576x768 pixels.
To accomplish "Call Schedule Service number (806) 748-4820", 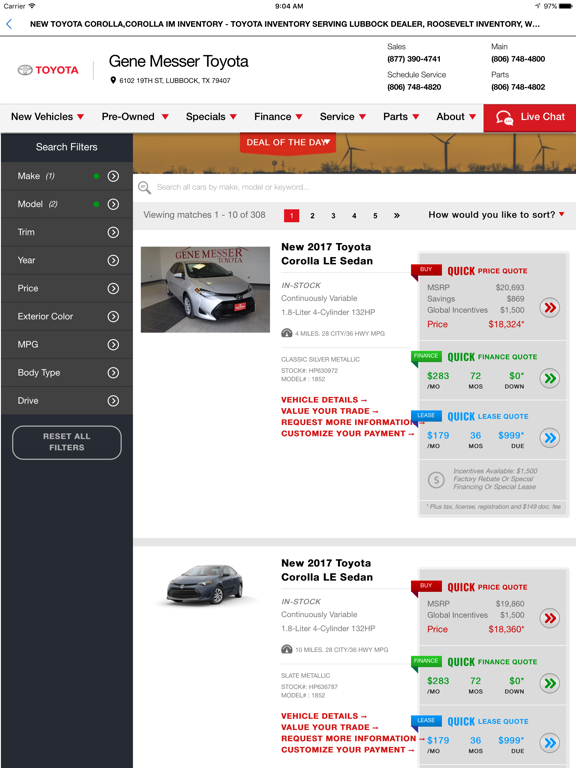I will coord(414,87).
